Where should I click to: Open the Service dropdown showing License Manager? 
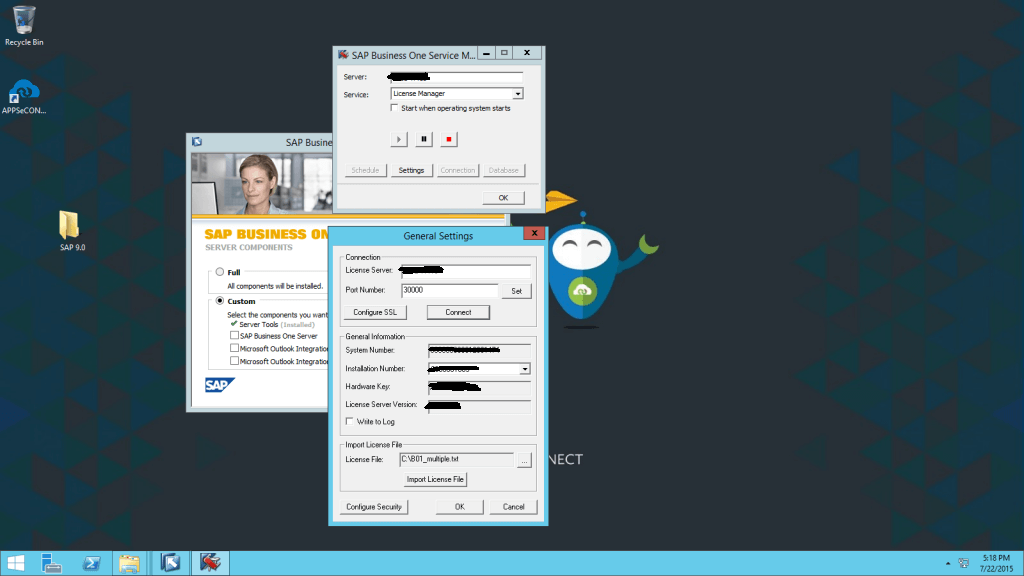pos(517,93)
